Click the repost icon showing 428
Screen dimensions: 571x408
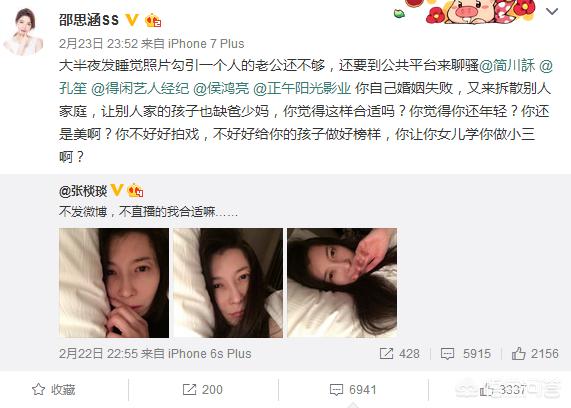point(386,353)
